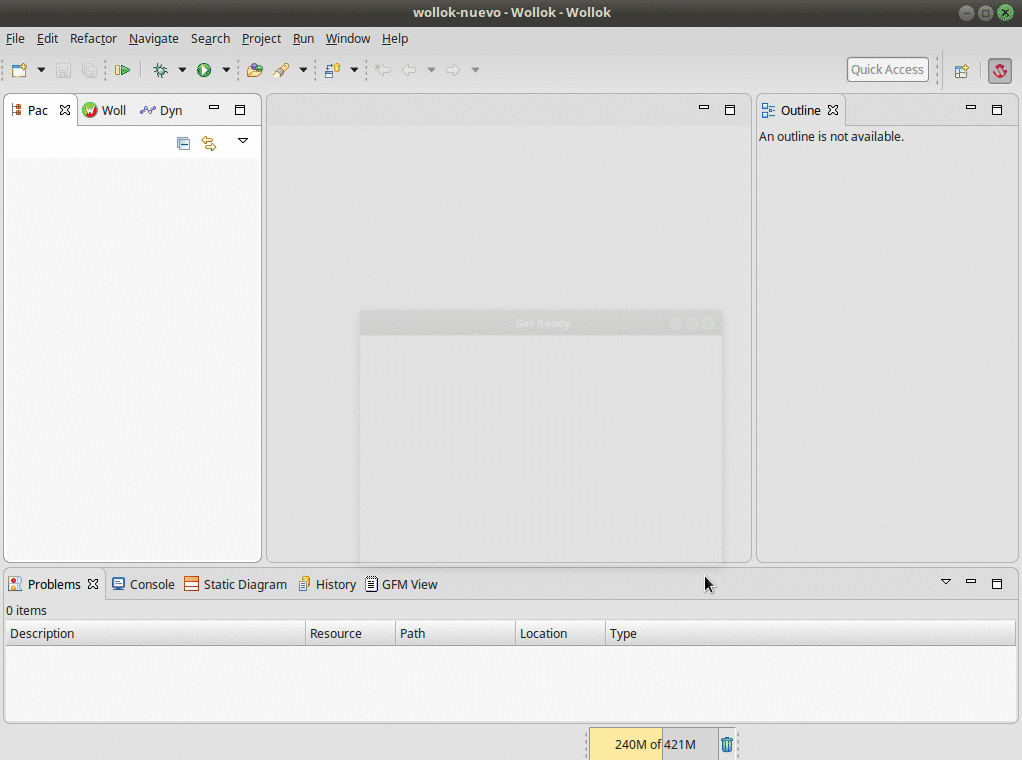Switch to the Static Diagram tab
1022x760 pixels.
pos(235,585)
